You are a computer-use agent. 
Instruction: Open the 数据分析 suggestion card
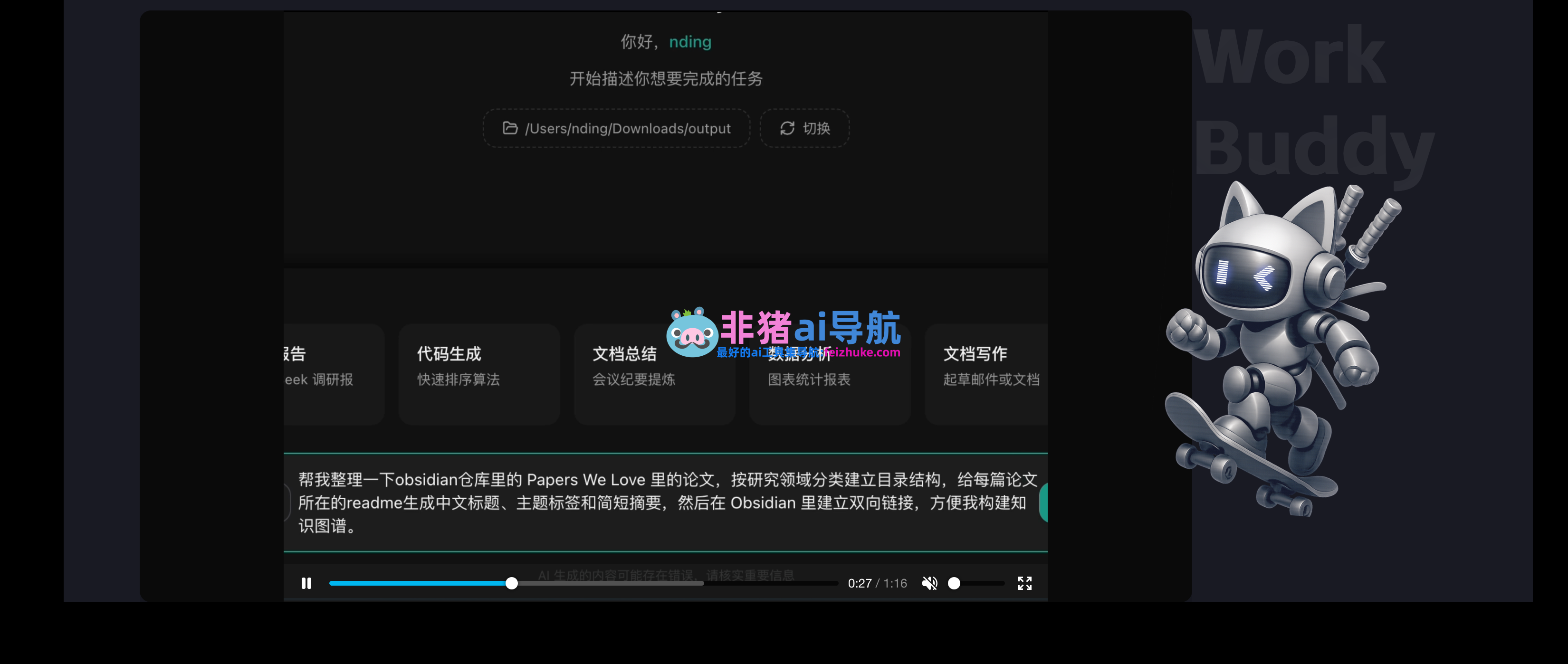tap(830, 374)
